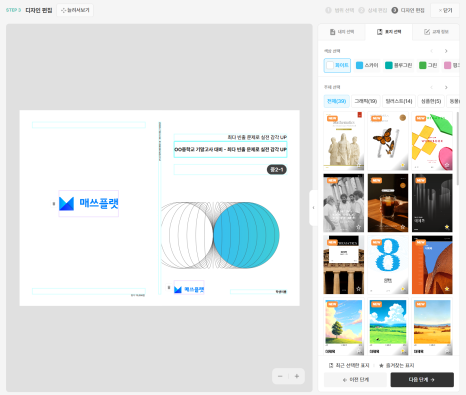
Task: Select the tree landscape cover thumbnail
Action: pos(344,327)
